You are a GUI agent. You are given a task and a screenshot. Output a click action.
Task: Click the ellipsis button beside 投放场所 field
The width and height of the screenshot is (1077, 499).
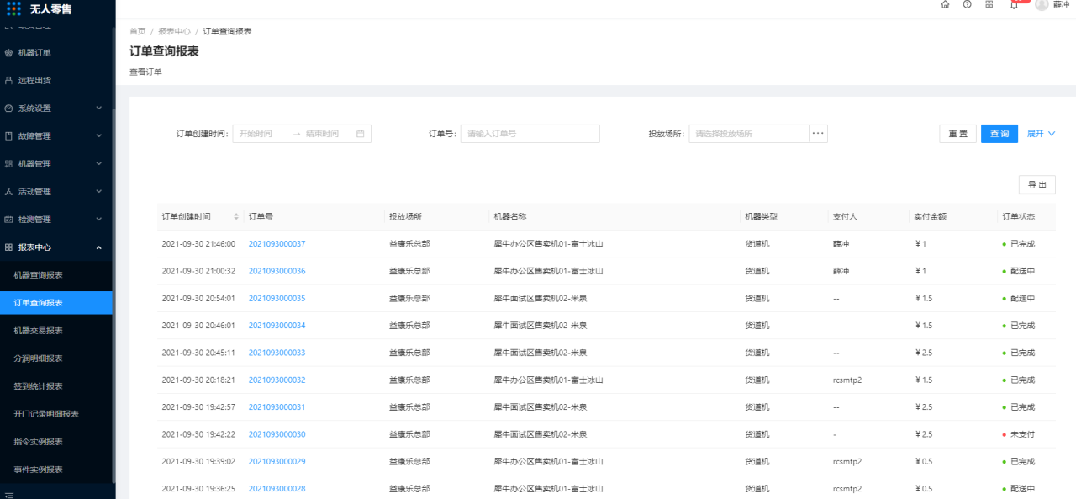[818, 133]
